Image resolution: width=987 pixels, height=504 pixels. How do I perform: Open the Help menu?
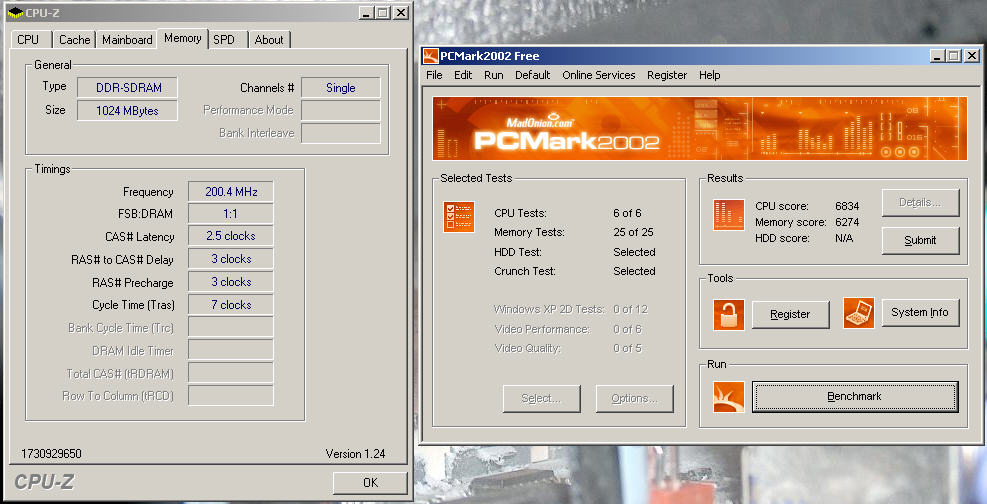pyautogui.click(x=709, y=75)
